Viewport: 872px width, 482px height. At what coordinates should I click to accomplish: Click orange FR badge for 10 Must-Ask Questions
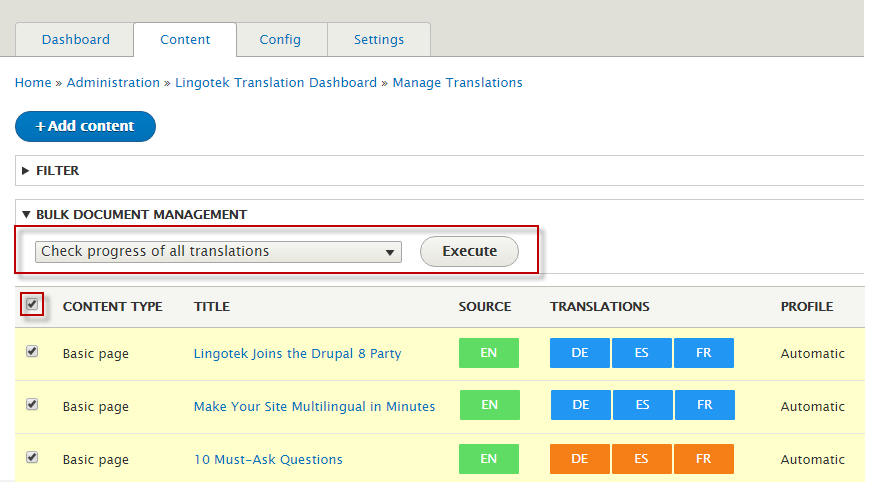pos(703,459)
